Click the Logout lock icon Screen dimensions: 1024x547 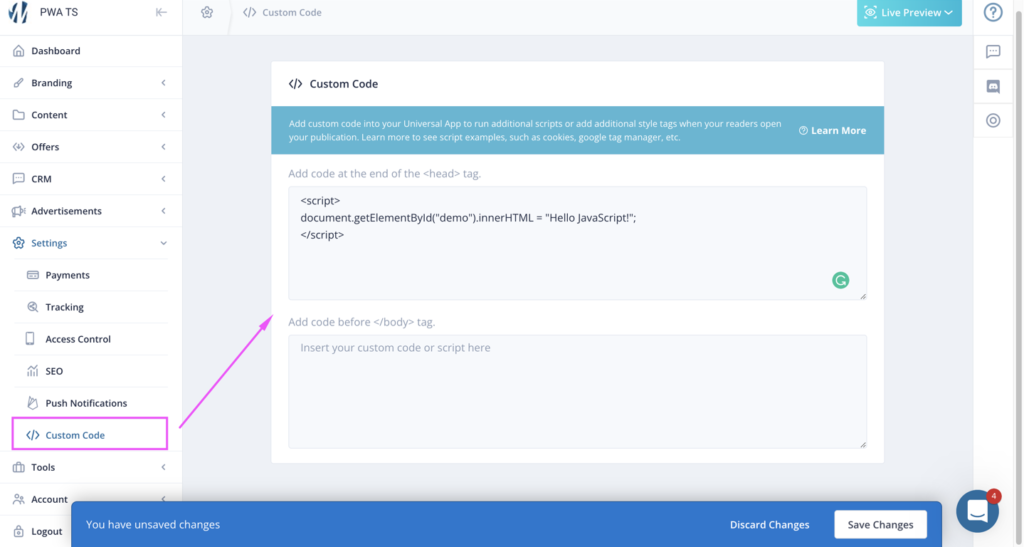click(18, 531)
